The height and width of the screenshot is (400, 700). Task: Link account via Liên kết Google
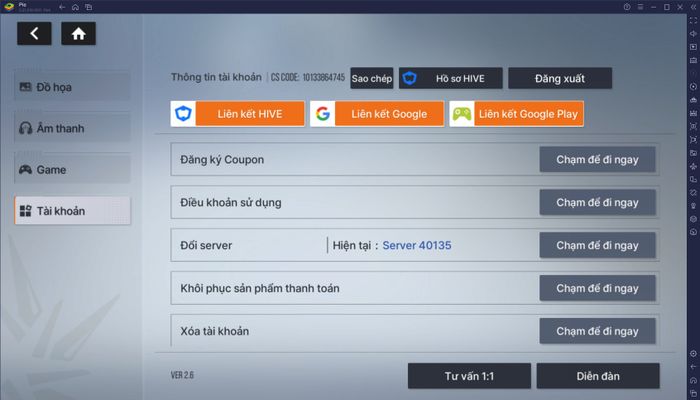pos(377,114)
